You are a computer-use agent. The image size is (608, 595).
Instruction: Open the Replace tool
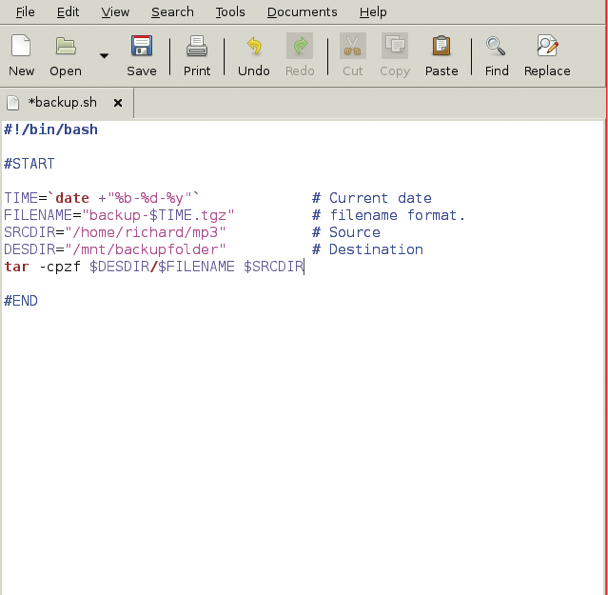click(547, 55)
